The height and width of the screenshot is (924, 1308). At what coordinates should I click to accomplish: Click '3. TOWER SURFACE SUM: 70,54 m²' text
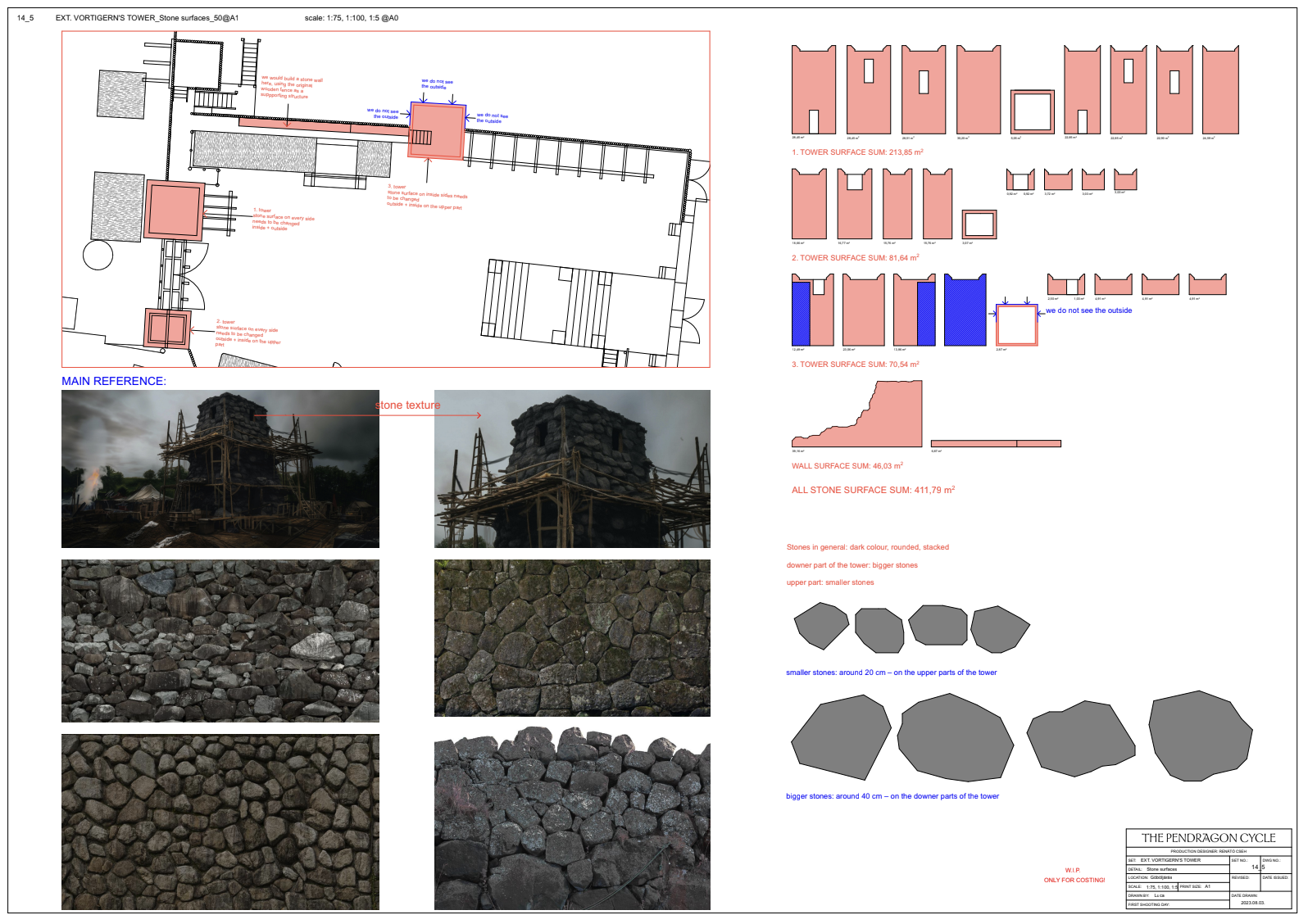tap(856, 364)
